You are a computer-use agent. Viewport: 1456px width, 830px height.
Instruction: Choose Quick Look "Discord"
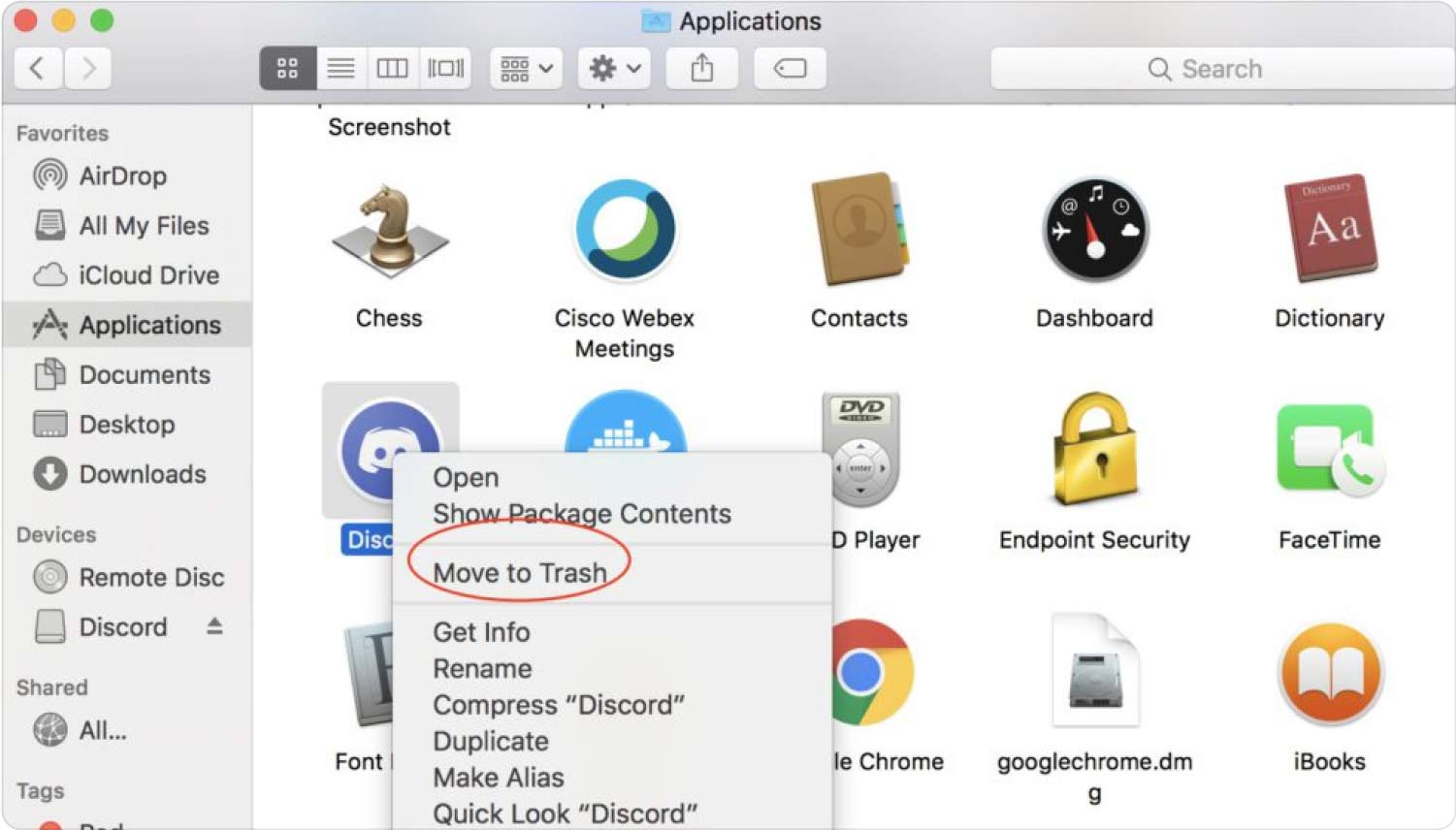(x=612, y=813)
